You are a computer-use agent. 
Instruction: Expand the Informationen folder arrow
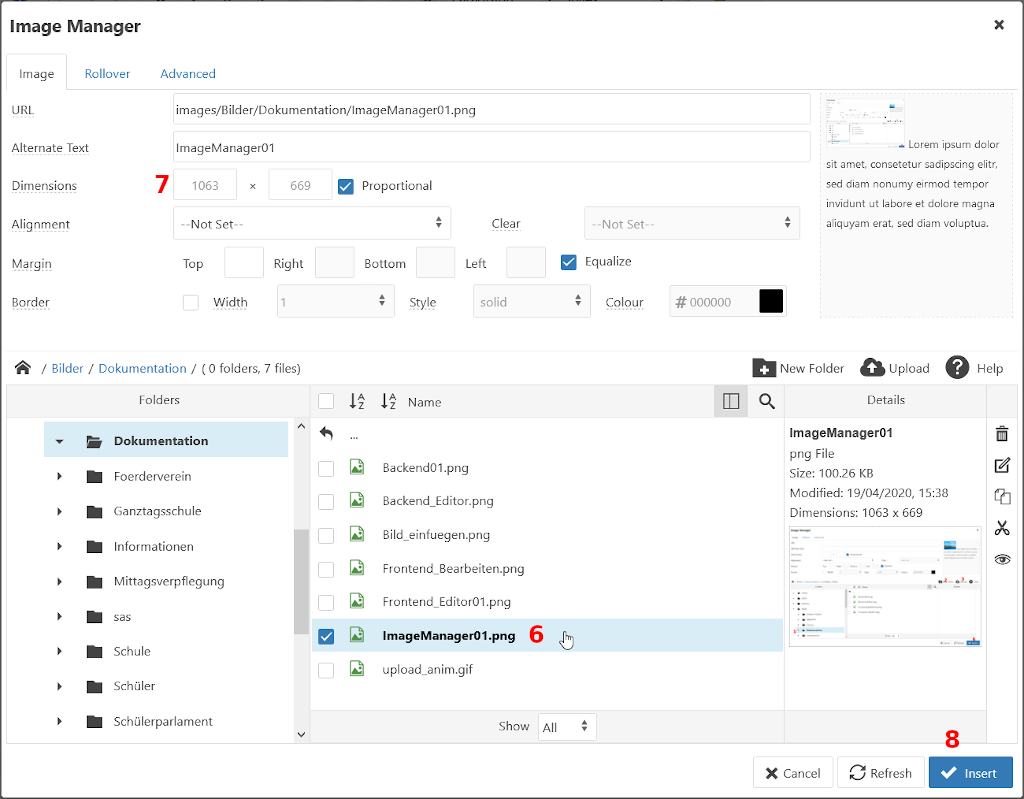coord(59,546)
